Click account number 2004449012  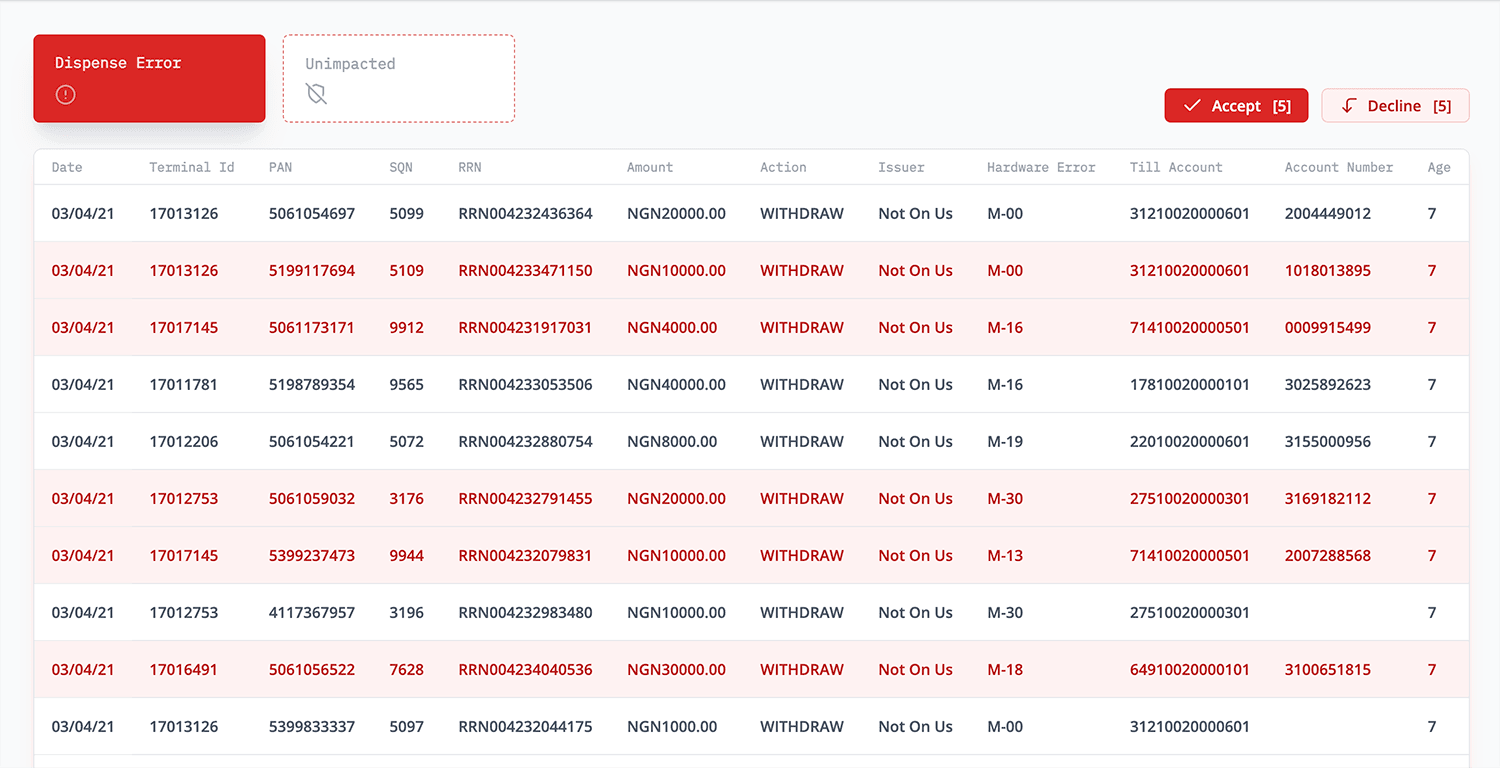pos(1328,213)
